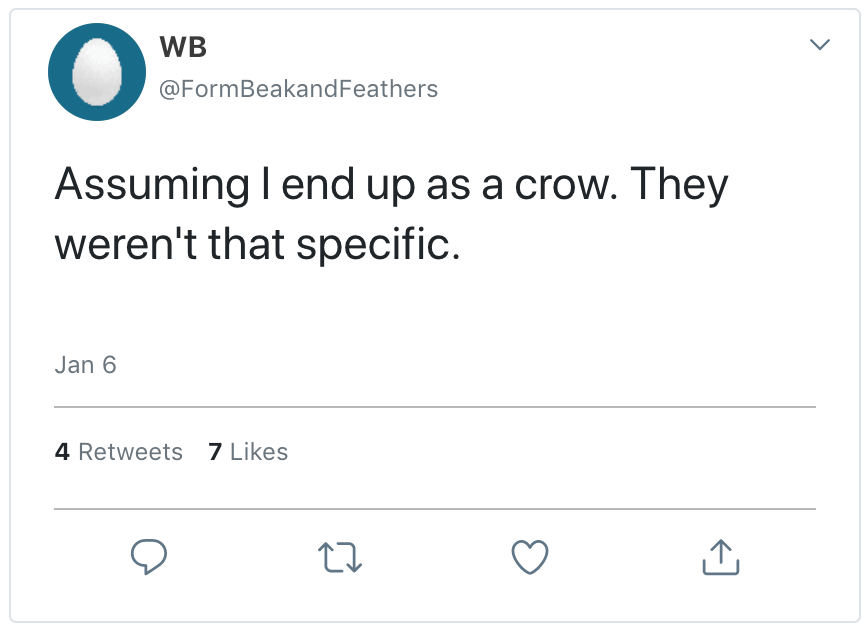The image size is (868, 630).
Task: Click the word "Likes" label
Action: pos(259,452)
